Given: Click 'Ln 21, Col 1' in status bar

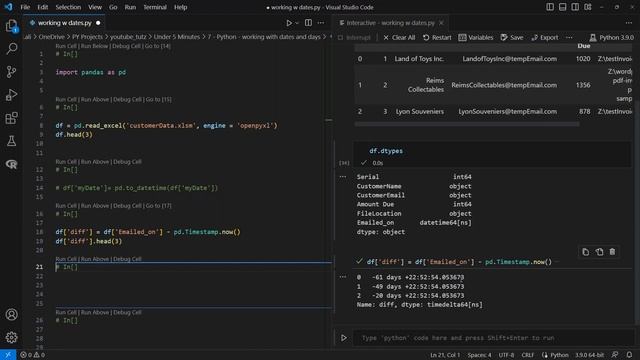Looking at the screenshot, I should pos(445,355).
